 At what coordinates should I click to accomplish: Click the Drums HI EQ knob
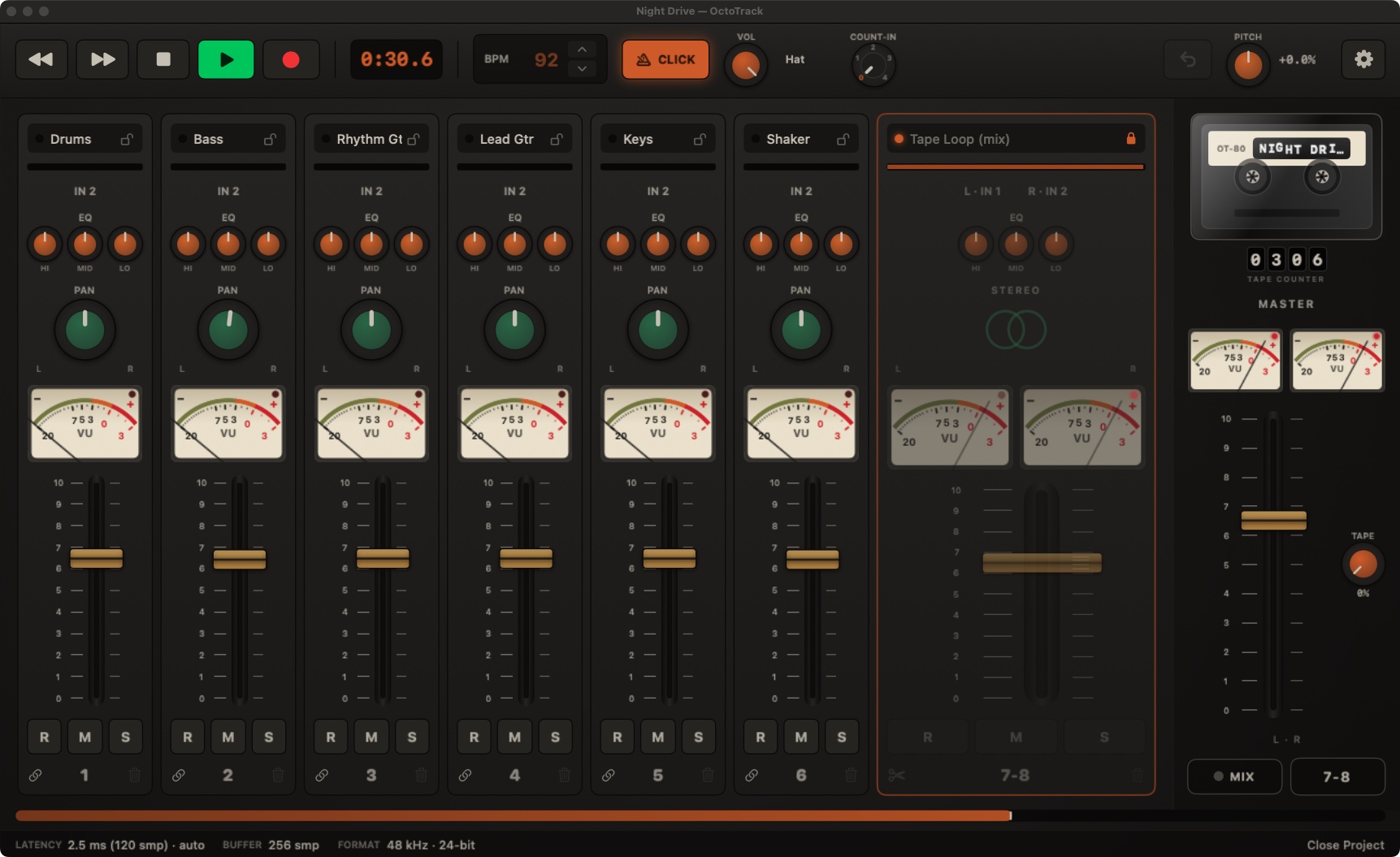pyautogui.click(x=45, y=243)
